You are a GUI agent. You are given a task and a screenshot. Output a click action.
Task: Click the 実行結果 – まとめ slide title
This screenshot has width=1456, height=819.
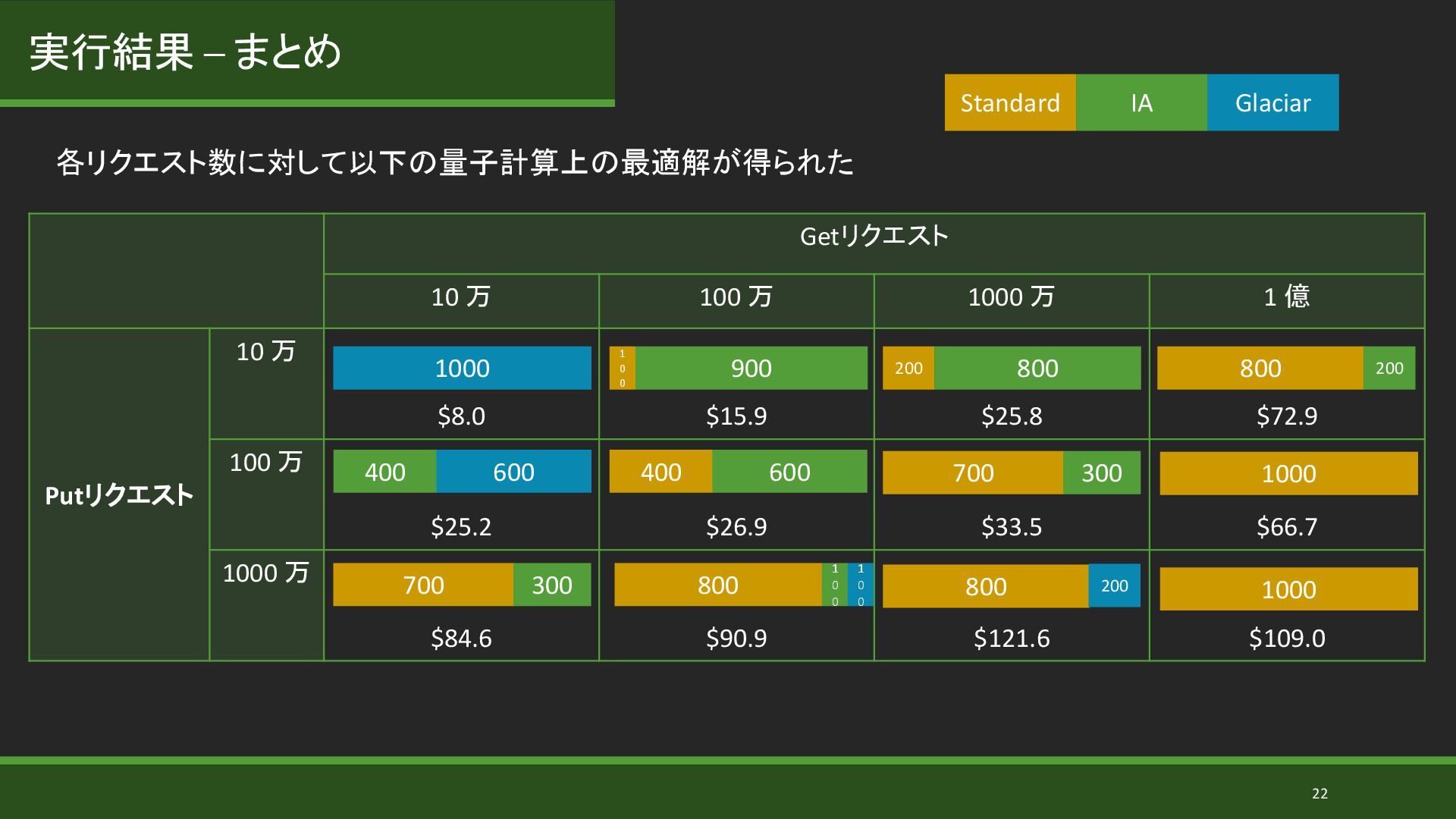pos(186,52)
